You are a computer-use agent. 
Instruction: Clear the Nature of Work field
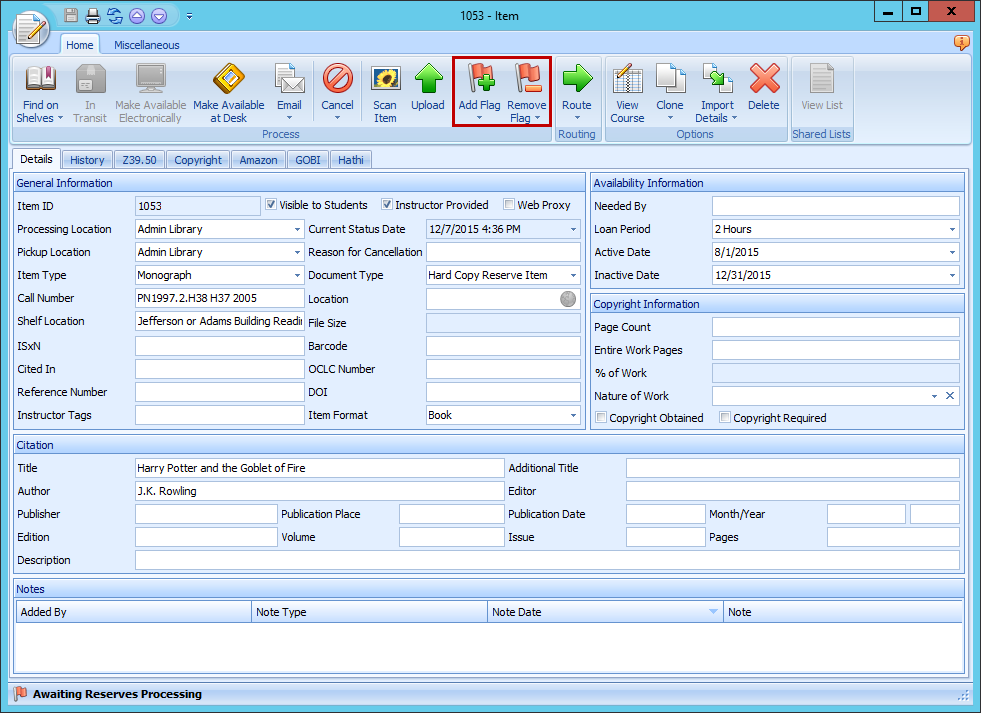point(950,396)
